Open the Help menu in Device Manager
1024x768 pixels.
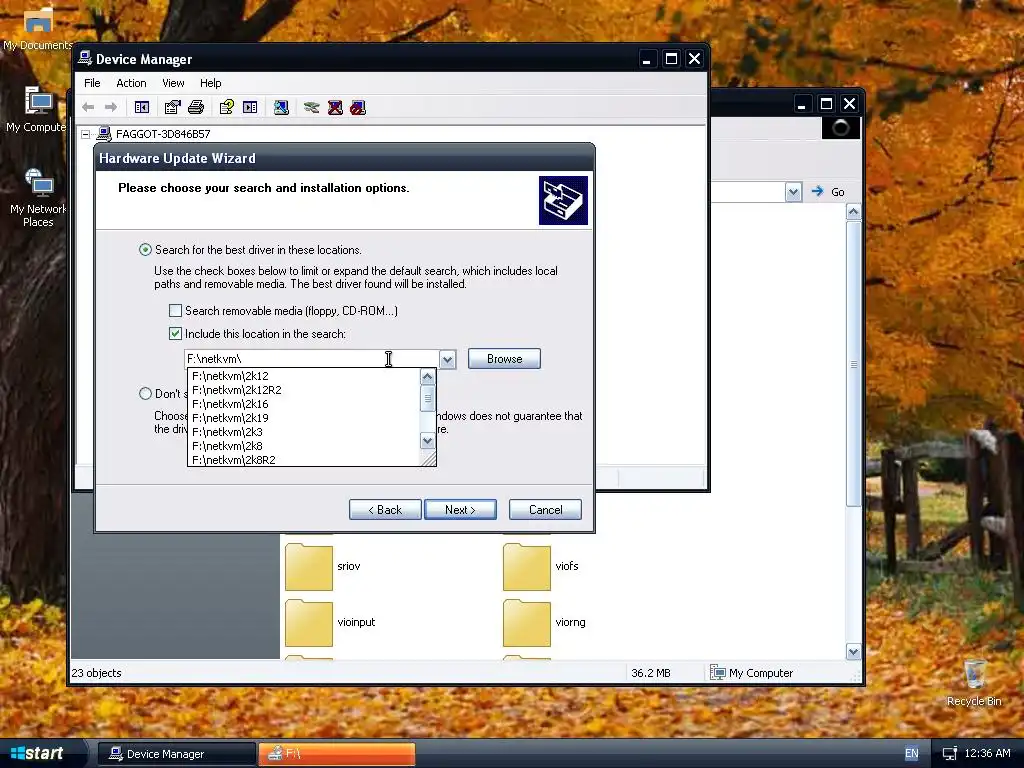point(210,83)
